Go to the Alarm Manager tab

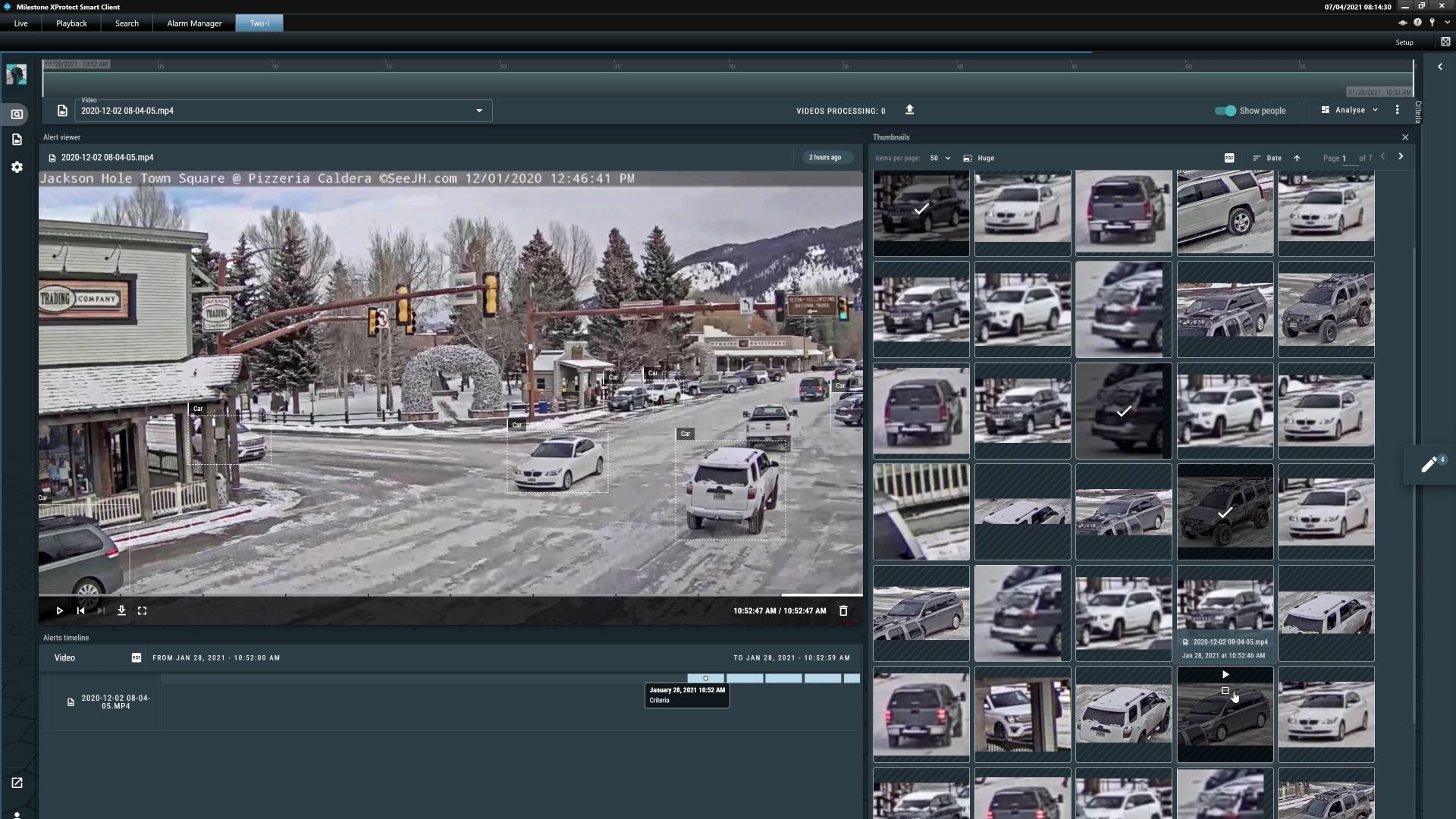(194, 24)
